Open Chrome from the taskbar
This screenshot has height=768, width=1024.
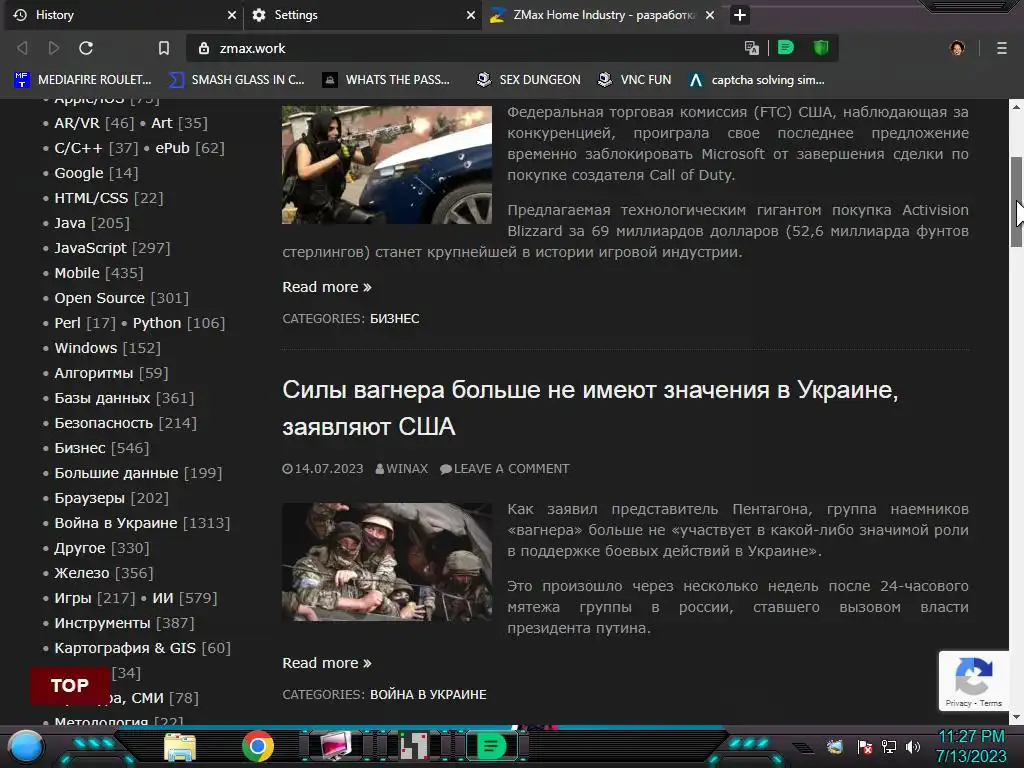(x=258, y=746)
